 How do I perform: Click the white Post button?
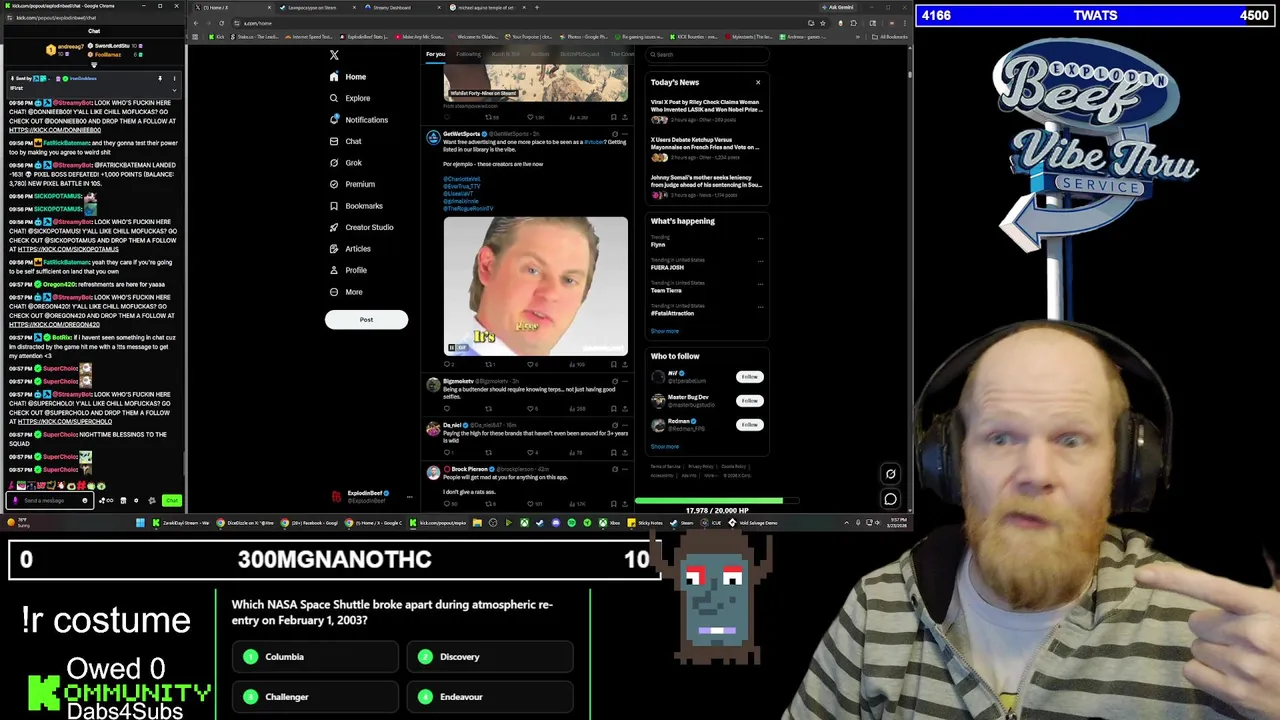pos(366,320)
